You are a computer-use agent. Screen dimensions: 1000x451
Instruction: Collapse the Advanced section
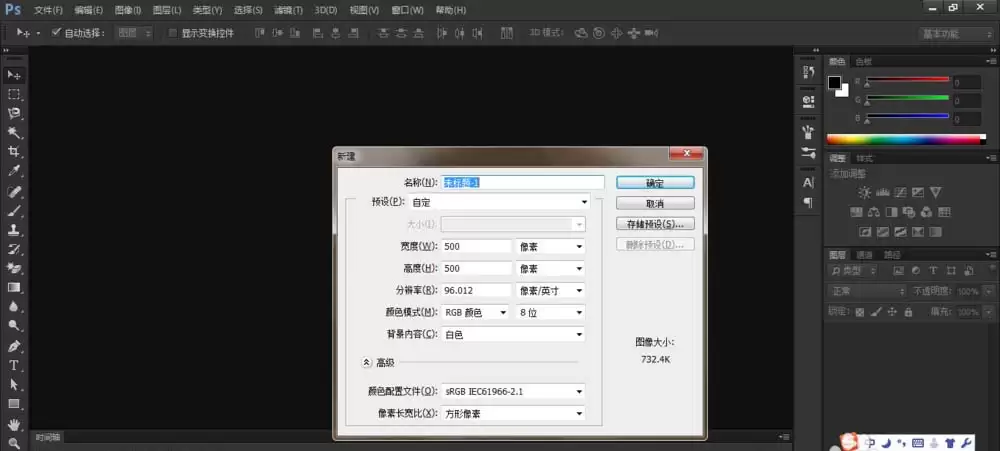coord(367,362)
